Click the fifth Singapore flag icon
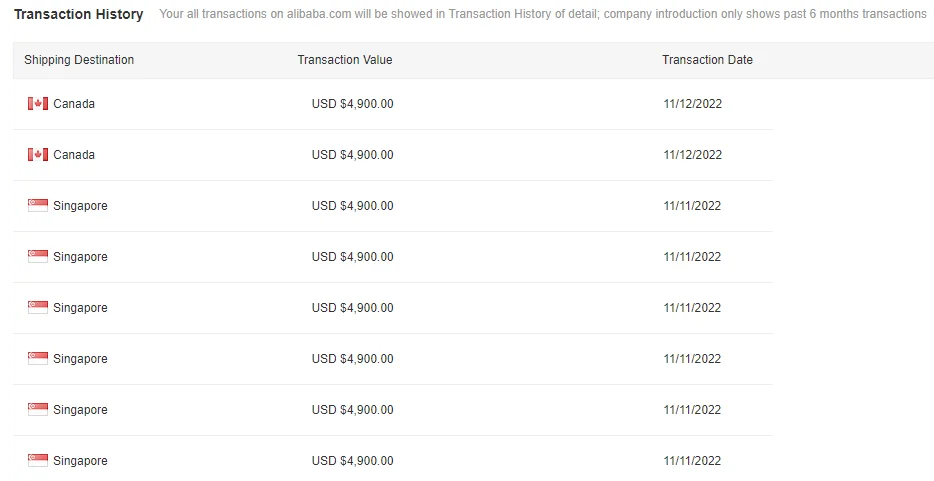934x481 pixels. 38,409
